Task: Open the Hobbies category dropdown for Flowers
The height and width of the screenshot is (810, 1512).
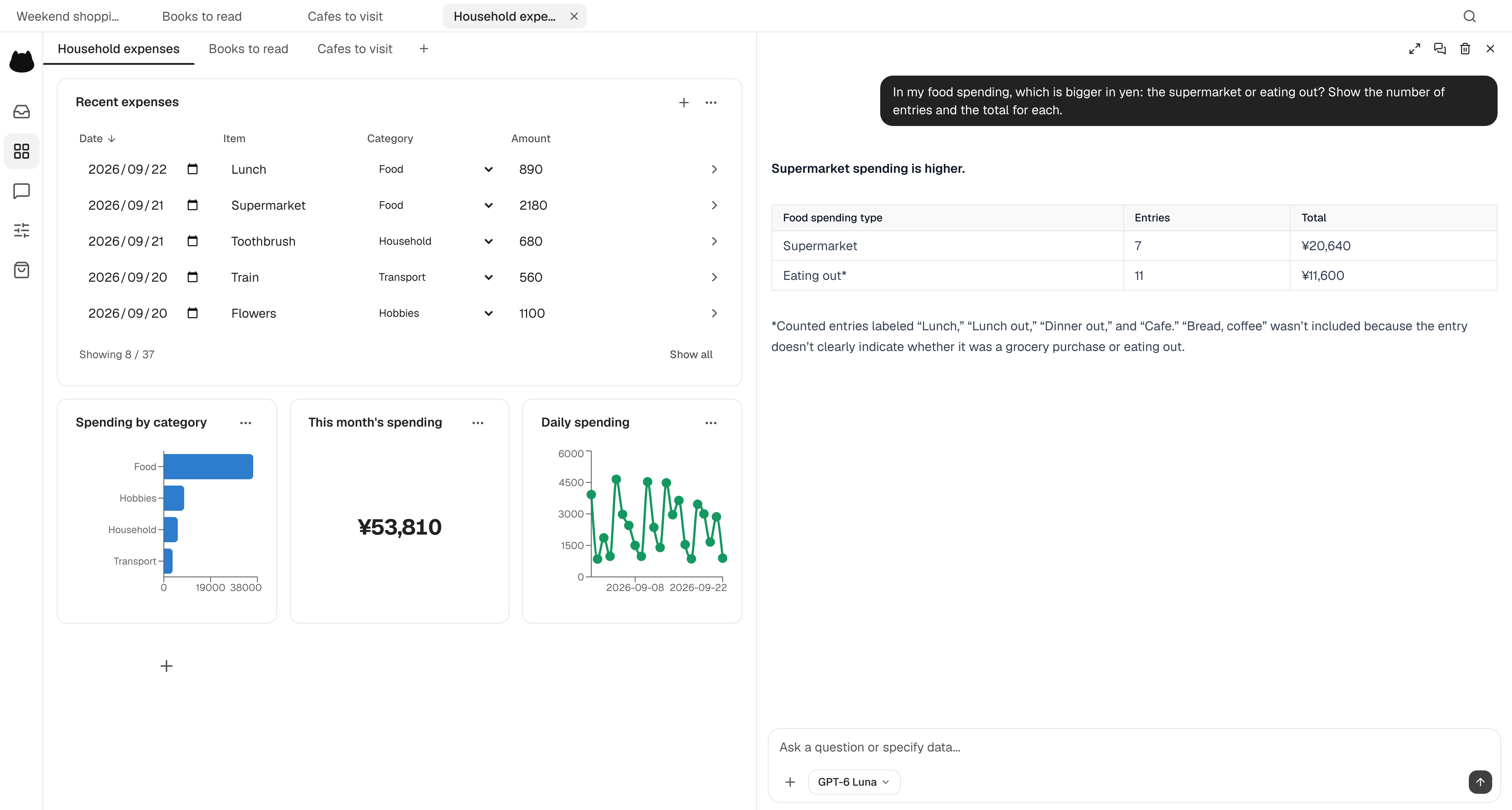Action: (x=436, y=313)
